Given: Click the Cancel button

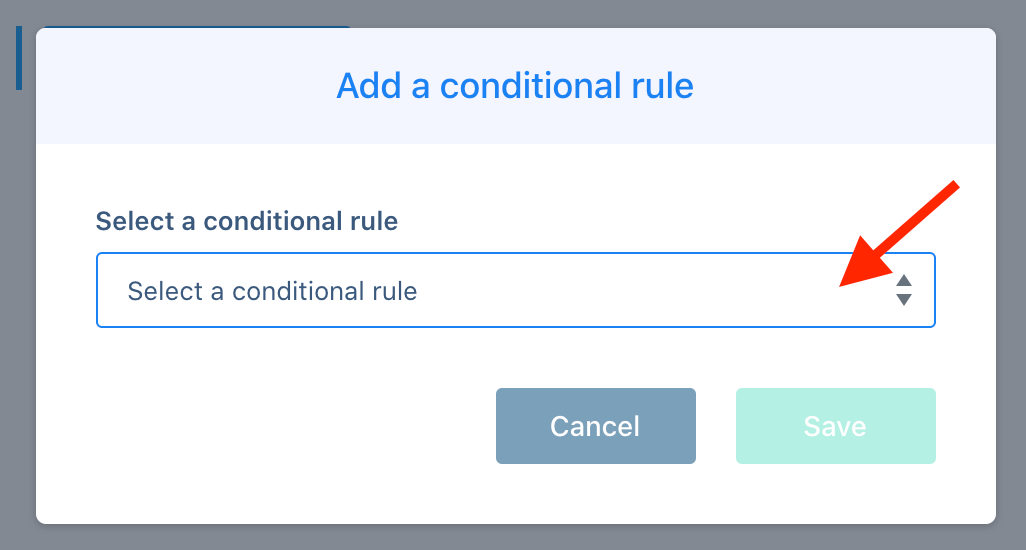Looking at the screenshot, I should (595, 426).
